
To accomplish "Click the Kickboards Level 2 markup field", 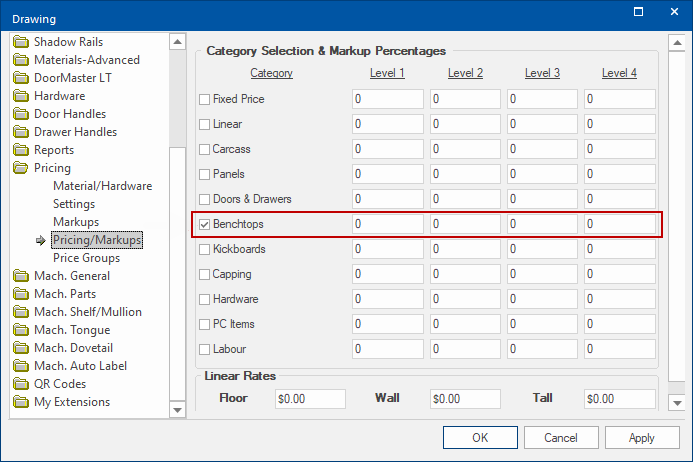I will pos(465,249).
